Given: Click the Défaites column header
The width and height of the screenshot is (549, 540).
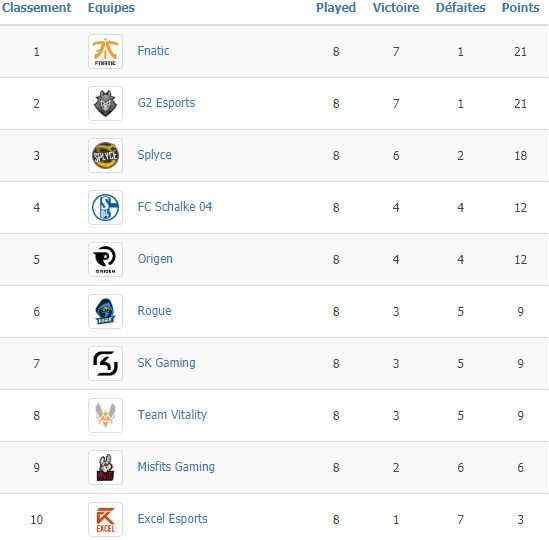Looking at the screenshot, I should (x=461, y=8).
